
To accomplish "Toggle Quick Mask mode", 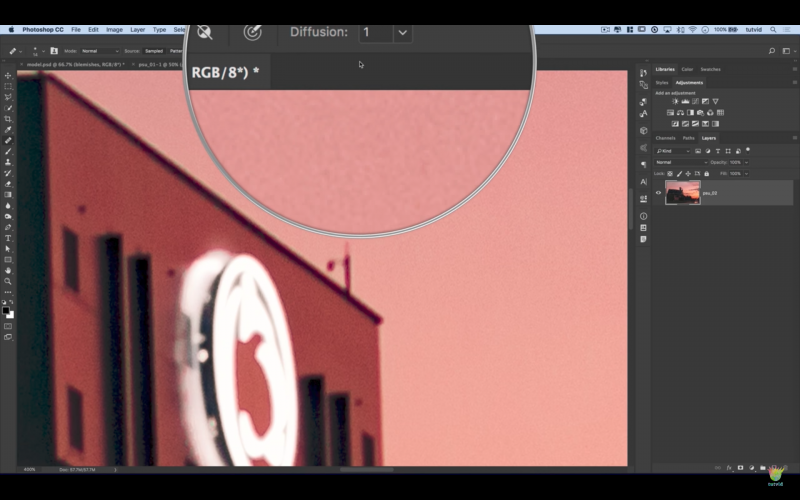I will [x=8, y=327].
